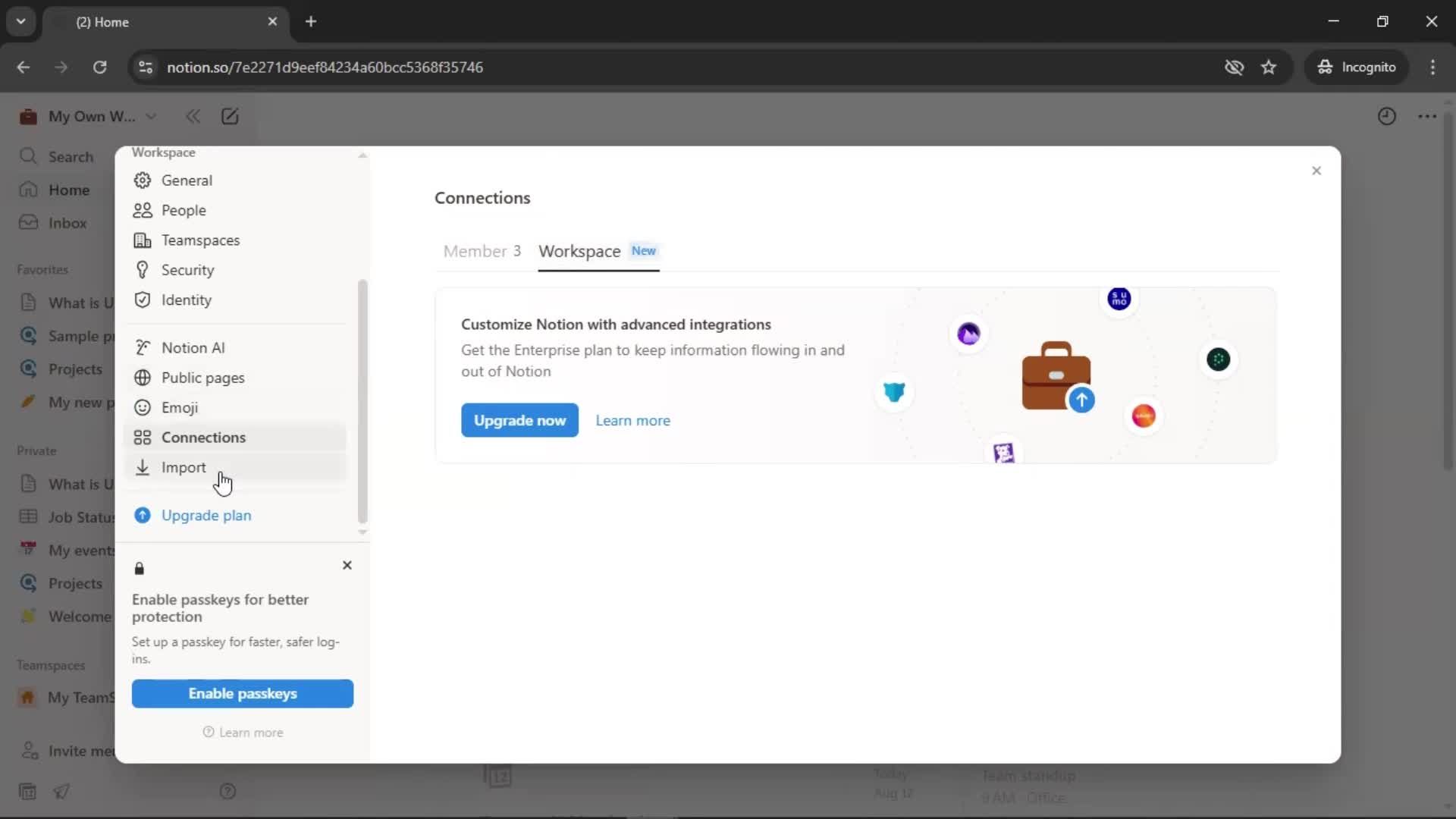Click the briefcase illustration
Image resolution: width=1456 pixels, height=819 pixels.
1056,376
